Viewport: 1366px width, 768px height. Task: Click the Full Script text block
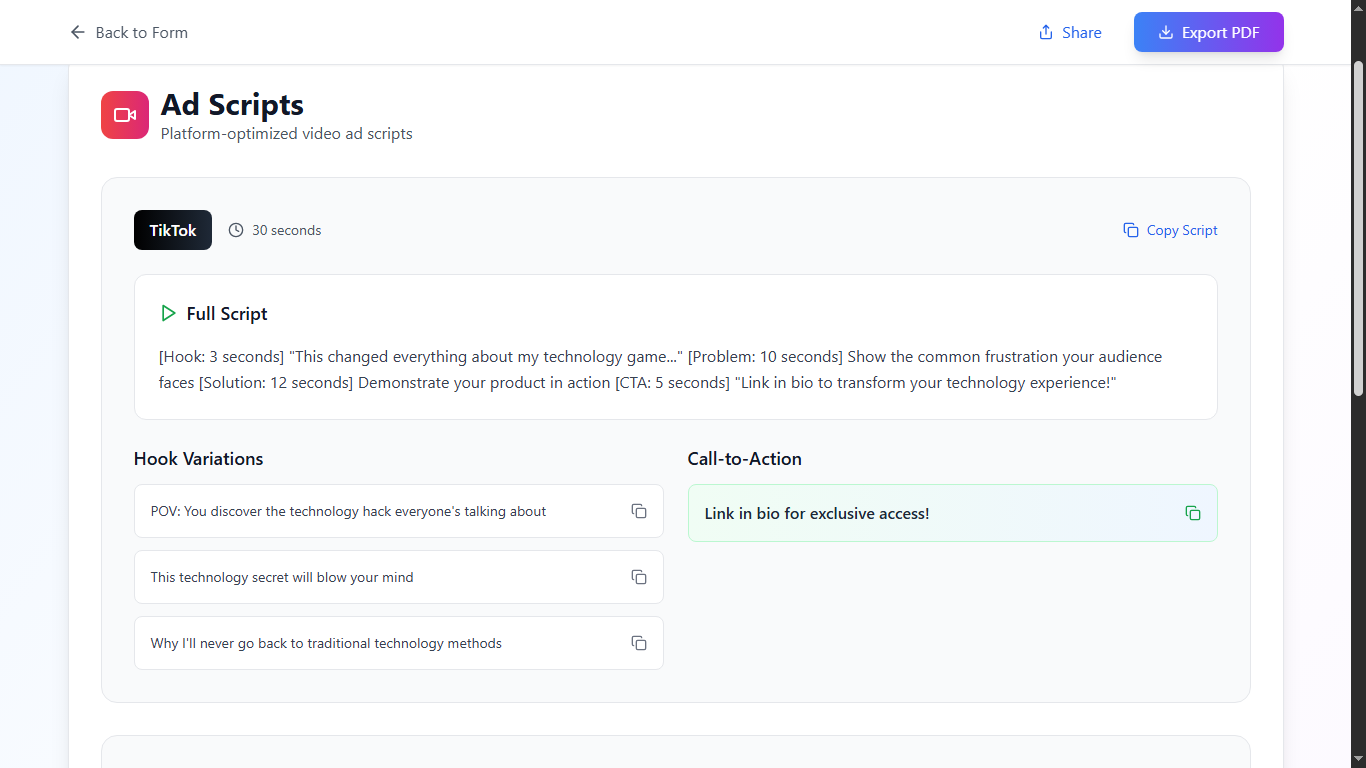click(660, 369)
